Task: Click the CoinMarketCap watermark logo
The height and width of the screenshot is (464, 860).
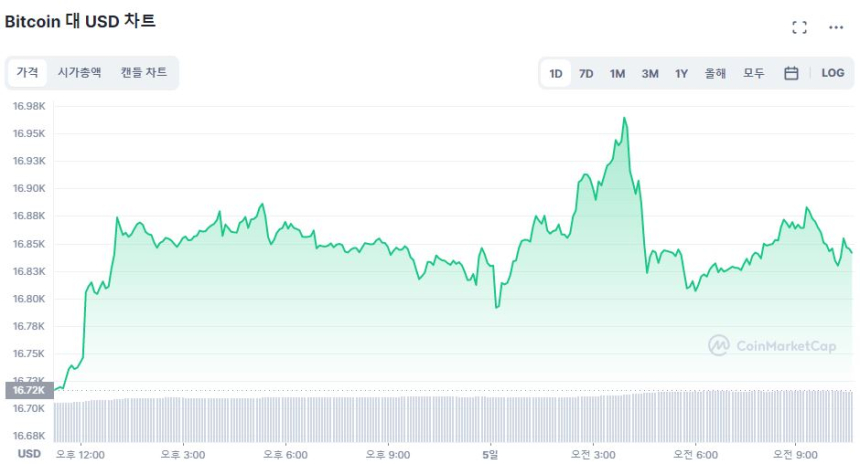Action: (772, 345)
